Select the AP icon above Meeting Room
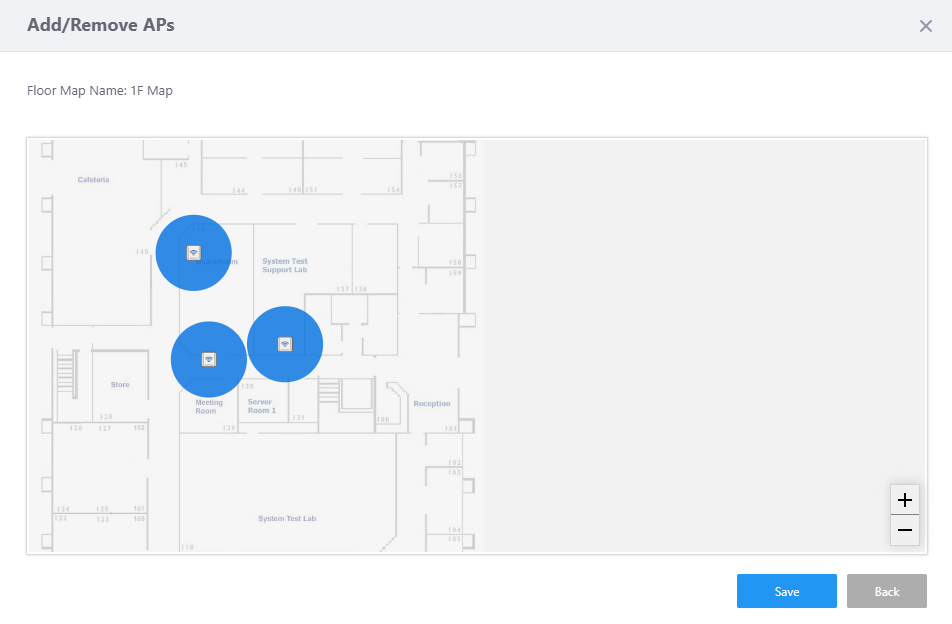 click(209, 359)
